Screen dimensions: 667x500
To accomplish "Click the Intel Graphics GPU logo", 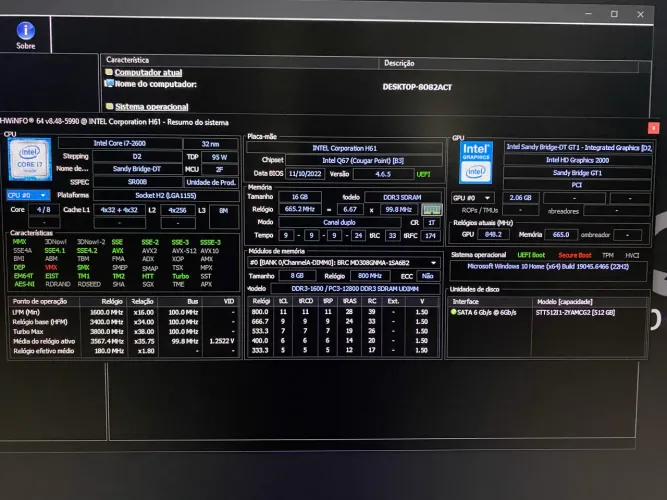I will click(476, 163).
